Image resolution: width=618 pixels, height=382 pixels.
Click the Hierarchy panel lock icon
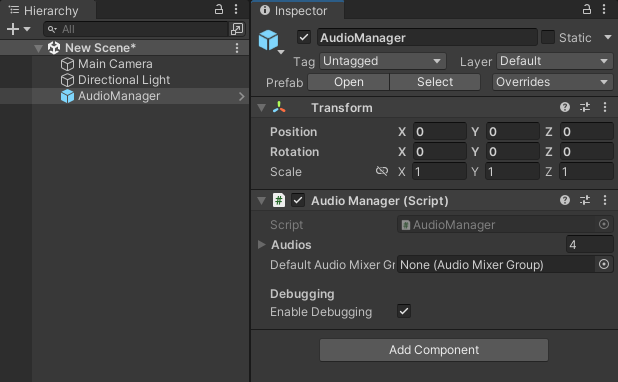pyautogui.click(x=219, y=9)
